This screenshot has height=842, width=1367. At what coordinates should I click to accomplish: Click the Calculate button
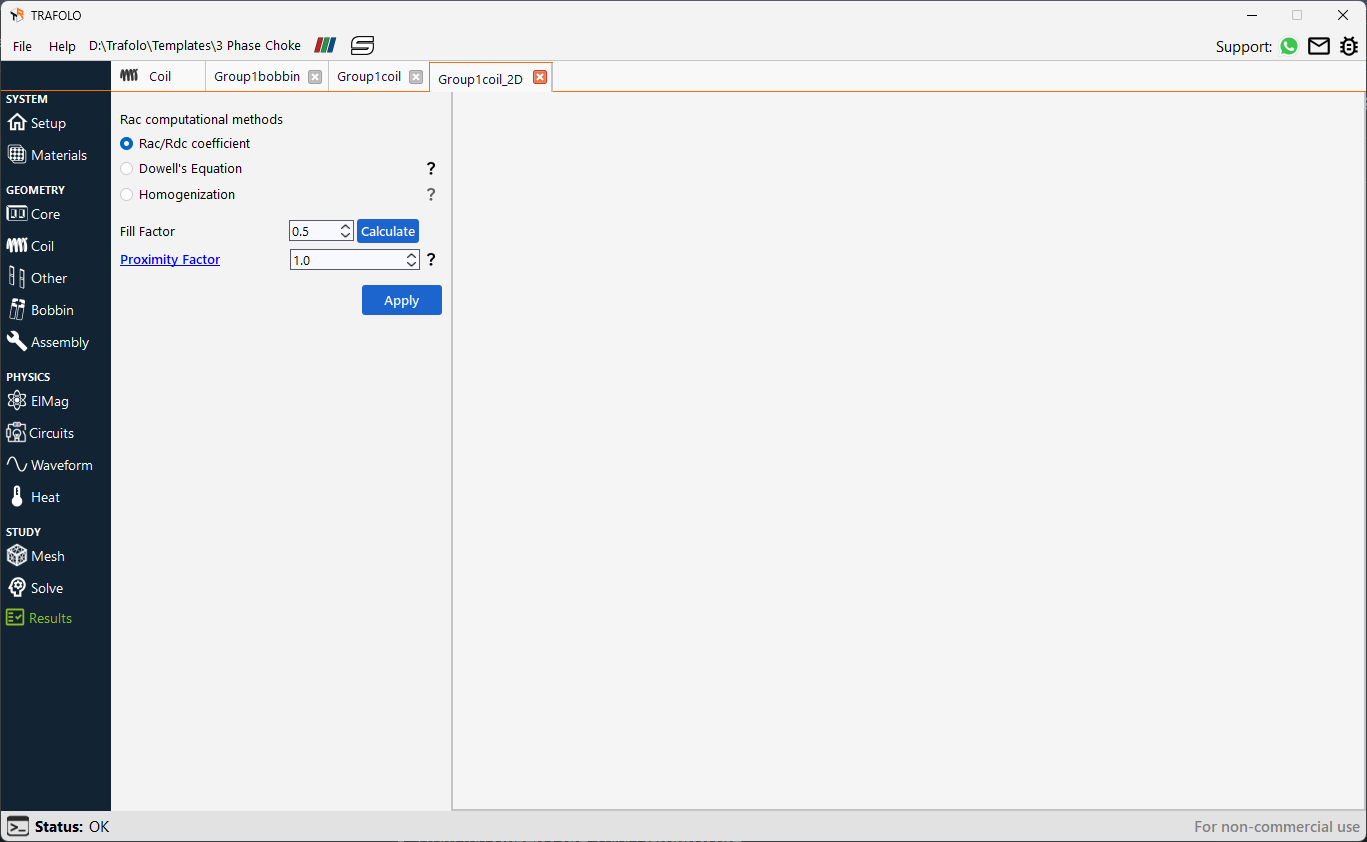tap(388, 231)
